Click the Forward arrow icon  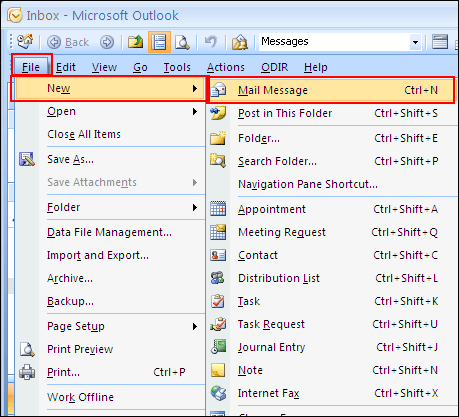pos(107,42)
